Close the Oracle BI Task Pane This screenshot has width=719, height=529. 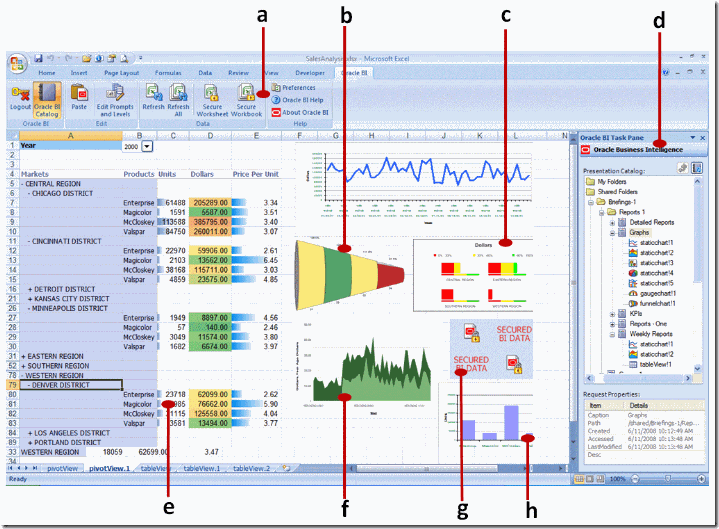pos(702,138)
